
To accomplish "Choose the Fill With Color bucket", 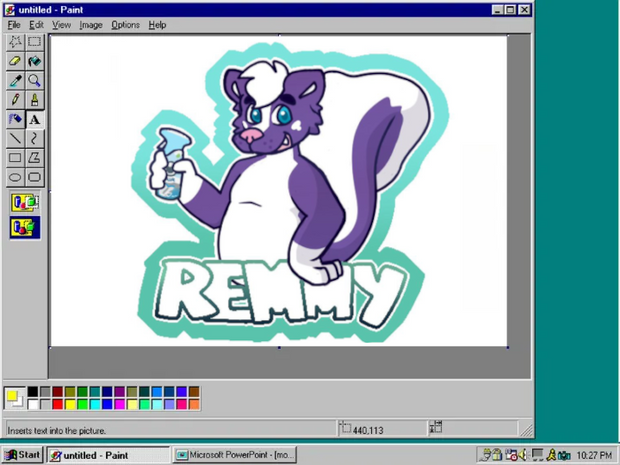I will click(34, 61).
